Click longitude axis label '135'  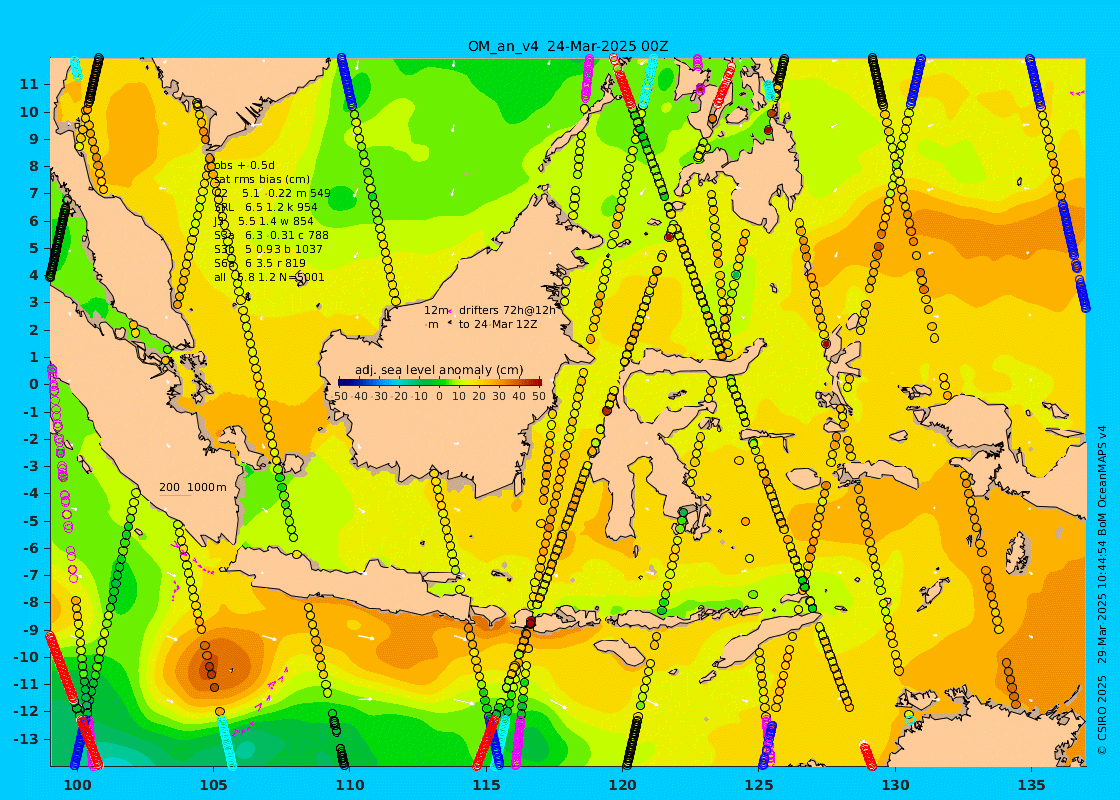point(1031,784)
